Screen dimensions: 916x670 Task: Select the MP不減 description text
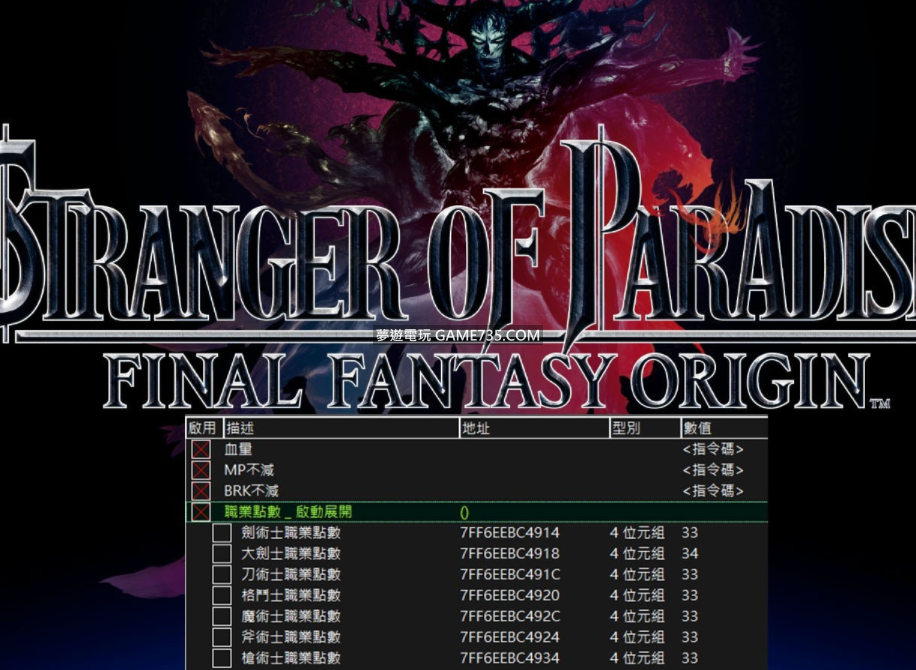click(x=249, y=470)
